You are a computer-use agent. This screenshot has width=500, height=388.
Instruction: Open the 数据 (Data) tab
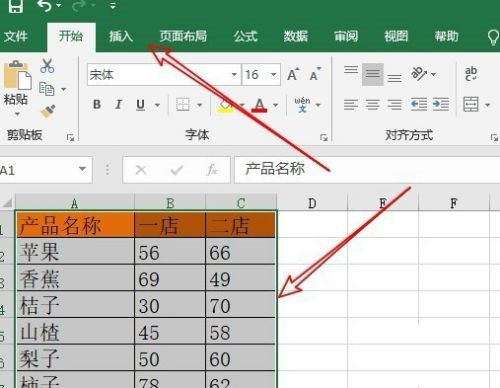point(296,36)
